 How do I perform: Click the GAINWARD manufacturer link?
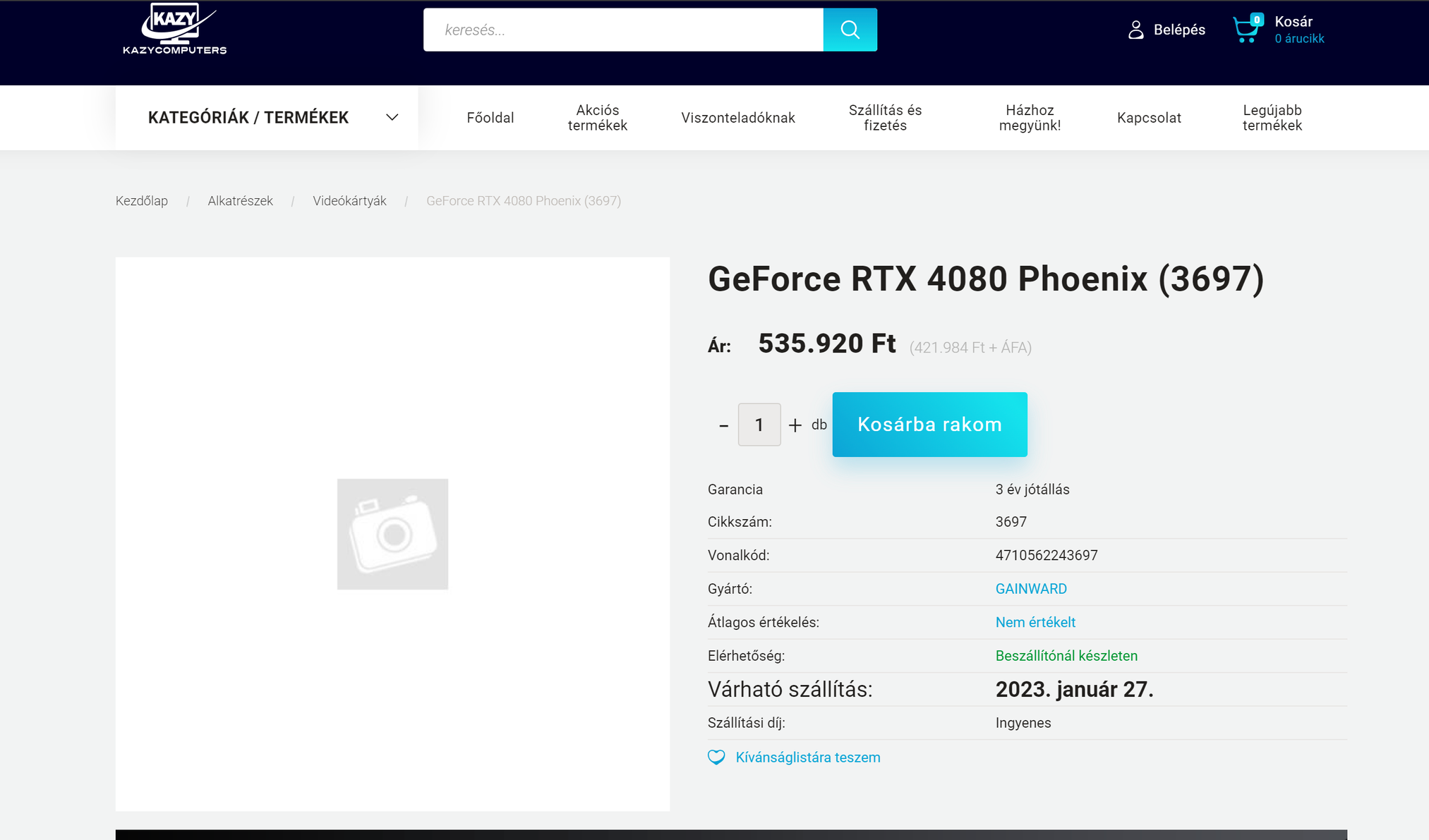1031,589
